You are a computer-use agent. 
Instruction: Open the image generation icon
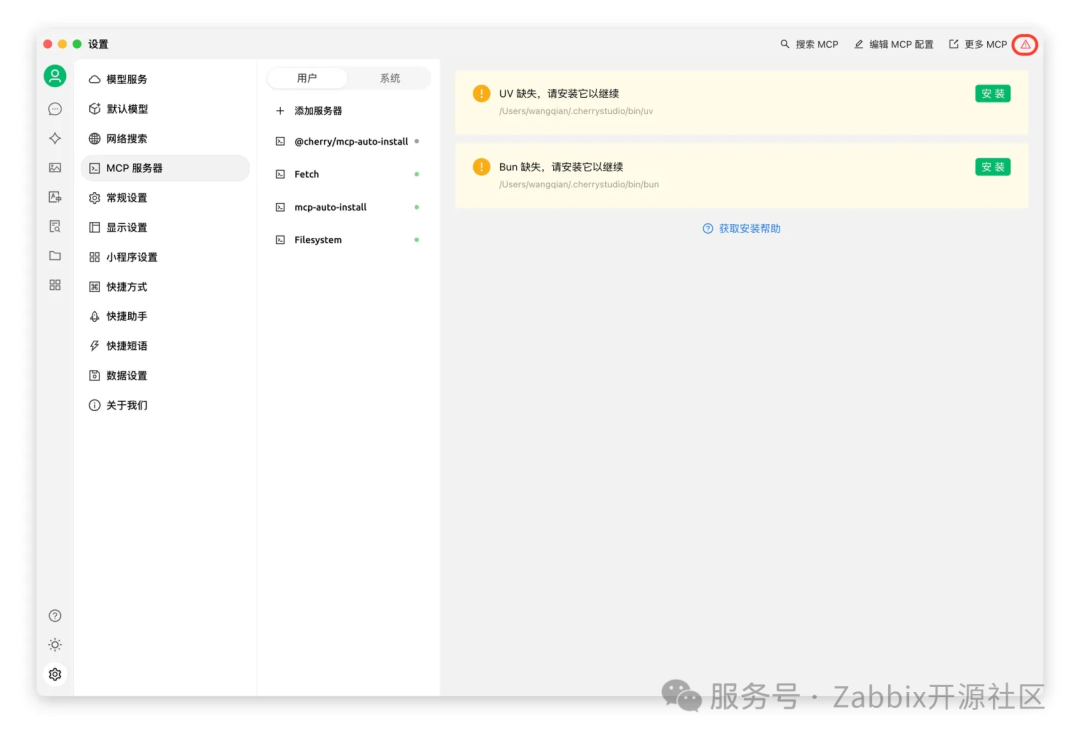[x=55, y=168]
